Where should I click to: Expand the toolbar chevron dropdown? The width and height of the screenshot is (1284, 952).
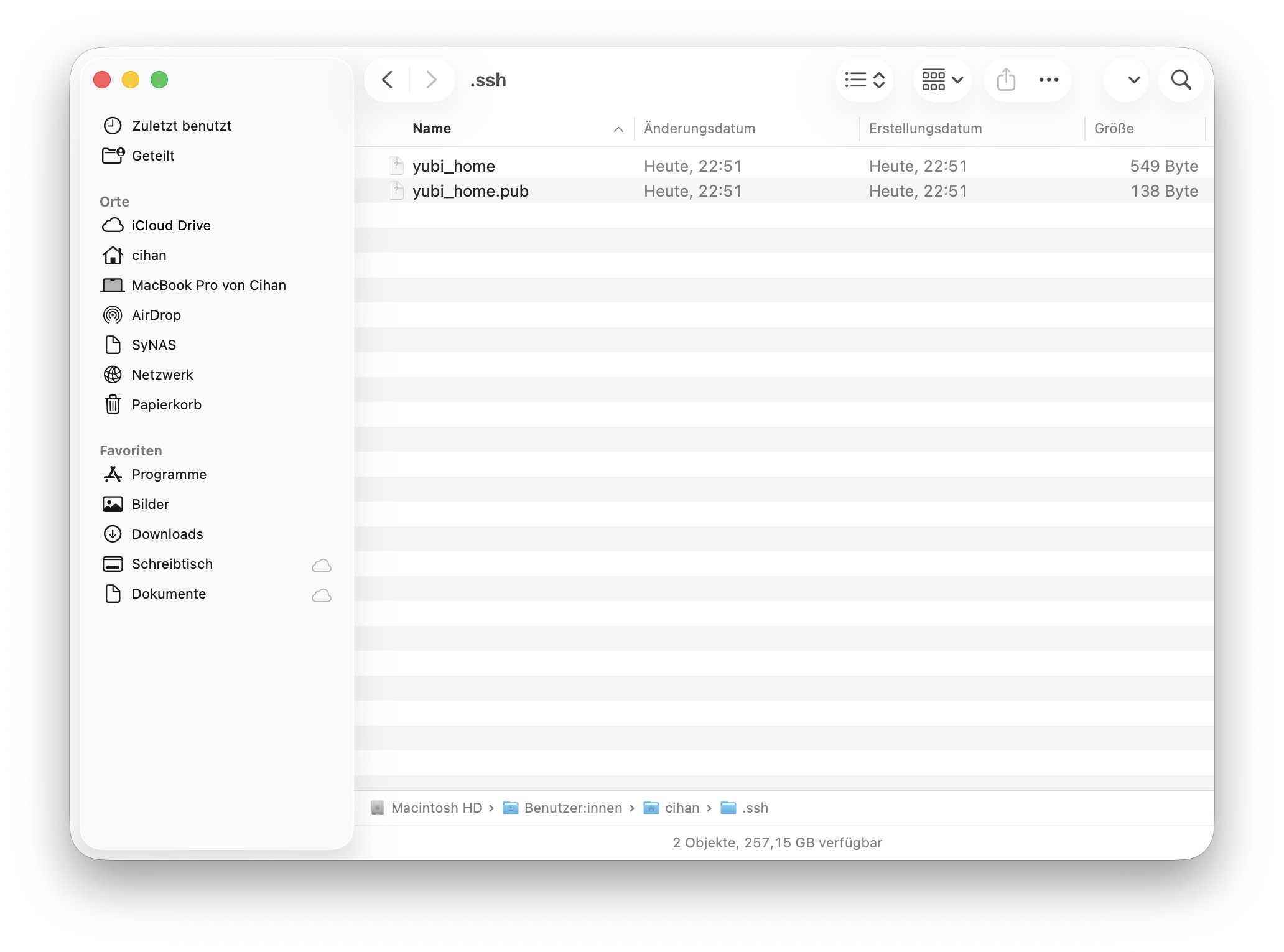(1133, 80)
